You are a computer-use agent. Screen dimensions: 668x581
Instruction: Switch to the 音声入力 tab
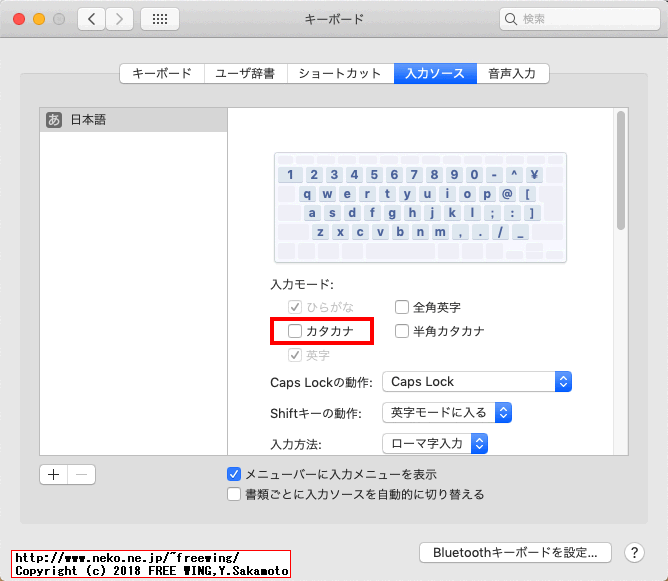[x=513, y=74]
